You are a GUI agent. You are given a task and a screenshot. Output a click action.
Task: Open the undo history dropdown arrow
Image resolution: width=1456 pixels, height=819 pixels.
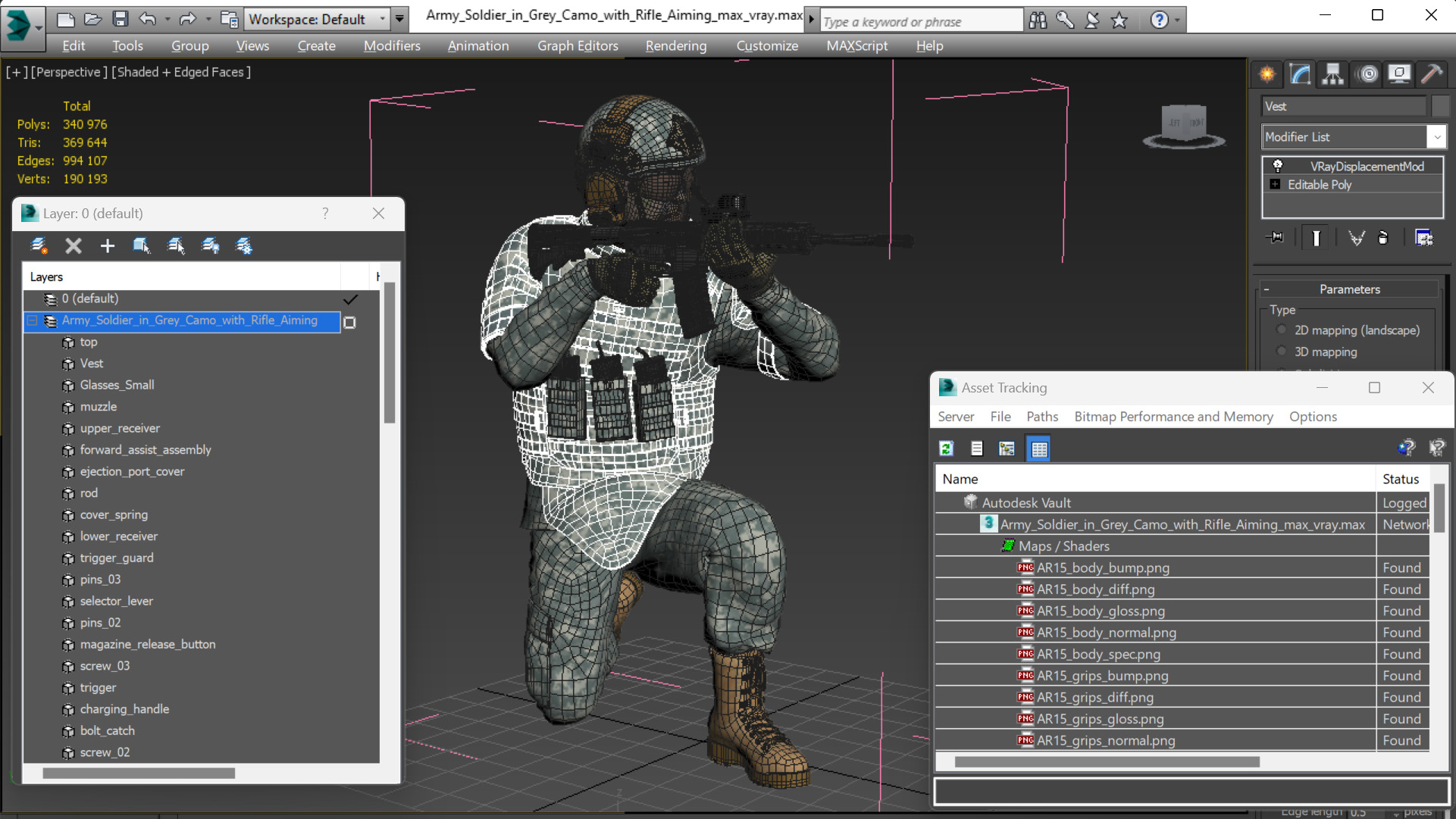(168, 19)
